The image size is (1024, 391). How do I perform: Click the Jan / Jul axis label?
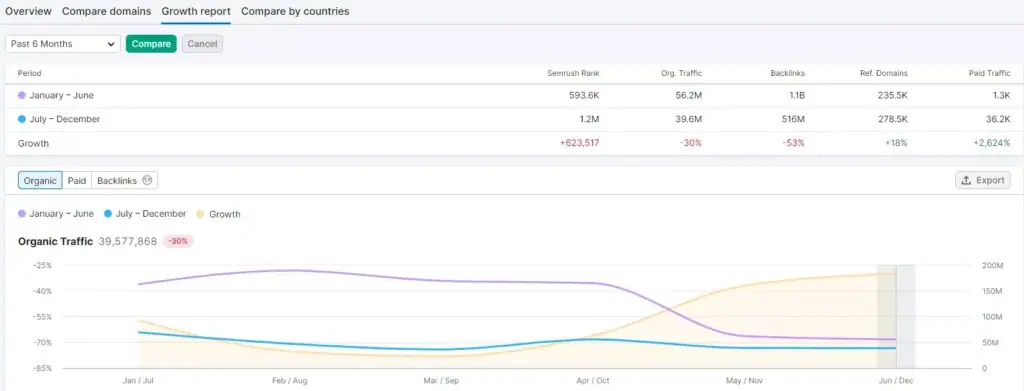coord(138,380)
